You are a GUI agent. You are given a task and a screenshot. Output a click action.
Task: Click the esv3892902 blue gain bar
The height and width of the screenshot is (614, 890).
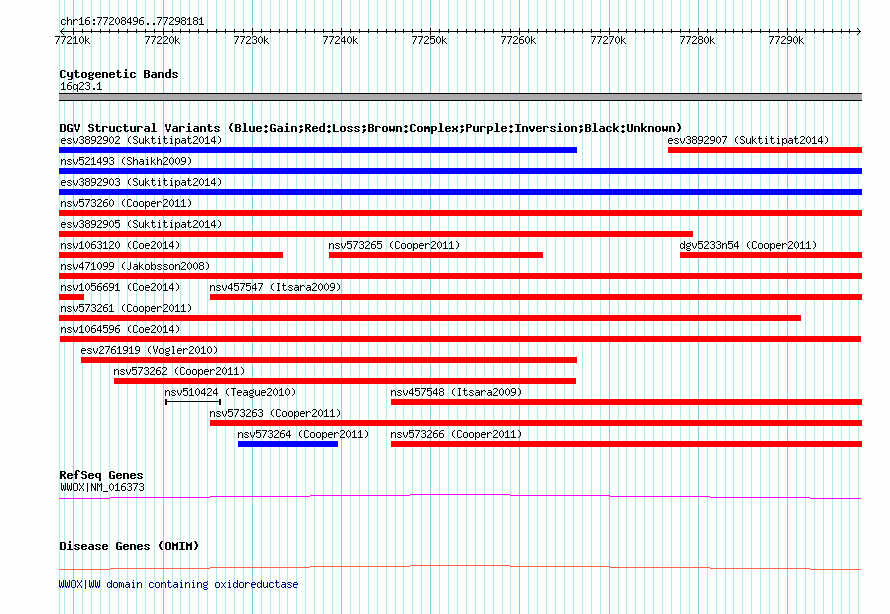[x=318, y=150]
